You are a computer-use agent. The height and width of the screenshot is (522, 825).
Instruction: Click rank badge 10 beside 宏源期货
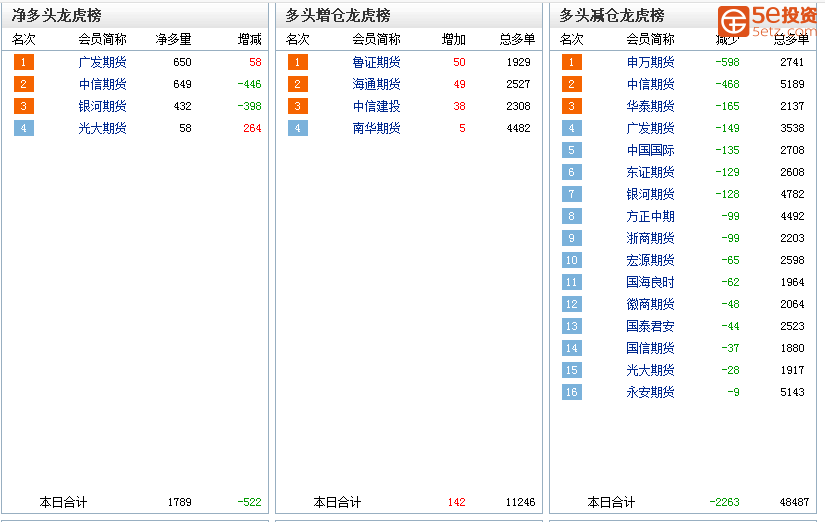(572, 260)
